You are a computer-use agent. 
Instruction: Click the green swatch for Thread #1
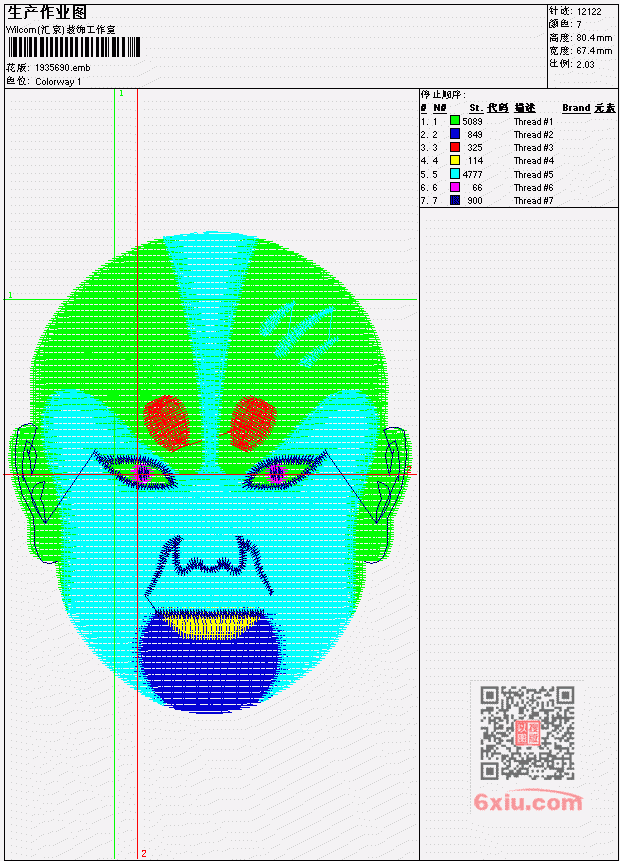[x=455, y=120]
